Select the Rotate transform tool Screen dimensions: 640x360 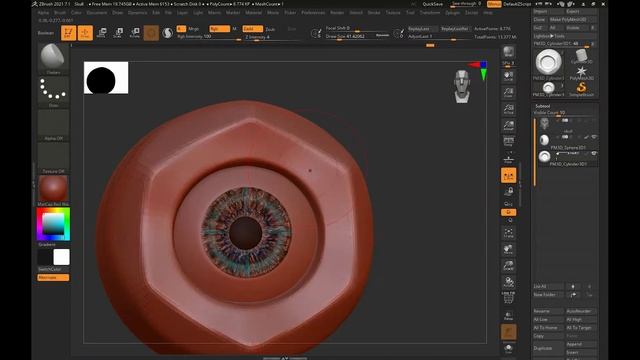pyautogui.click(x=135, y=33)
